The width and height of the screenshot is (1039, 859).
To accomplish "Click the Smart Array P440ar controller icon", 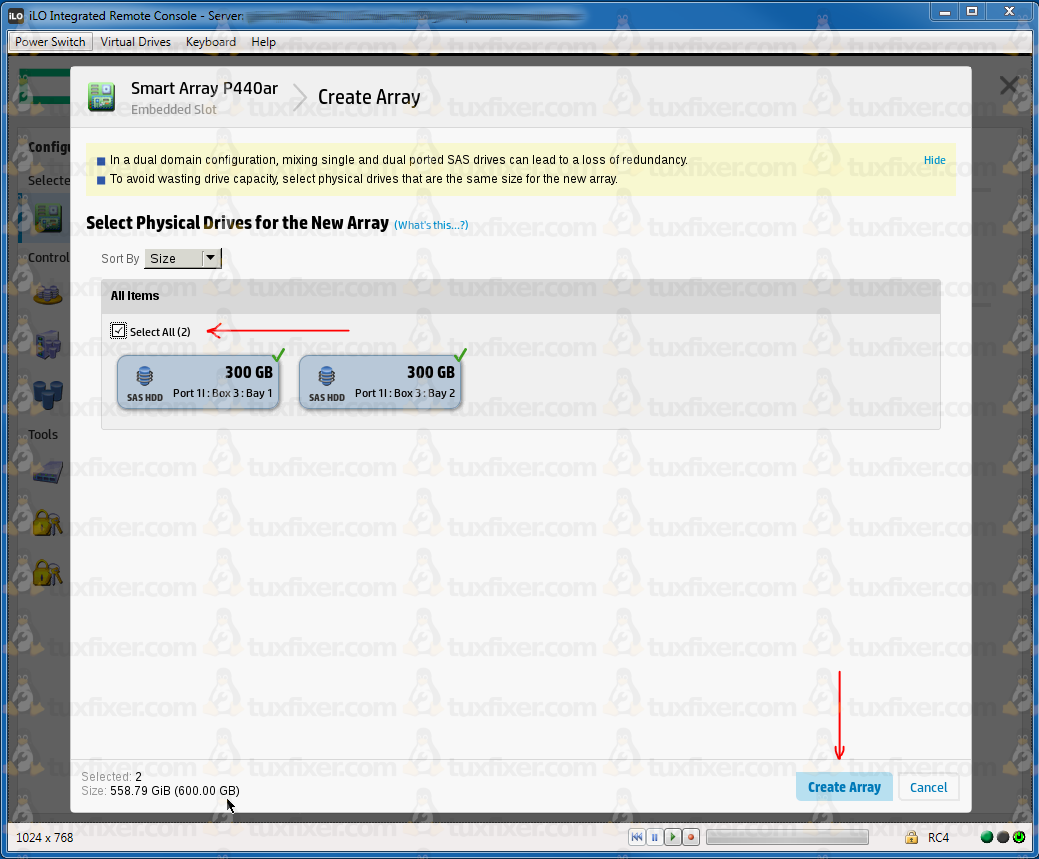I will (x=102, y=97).
